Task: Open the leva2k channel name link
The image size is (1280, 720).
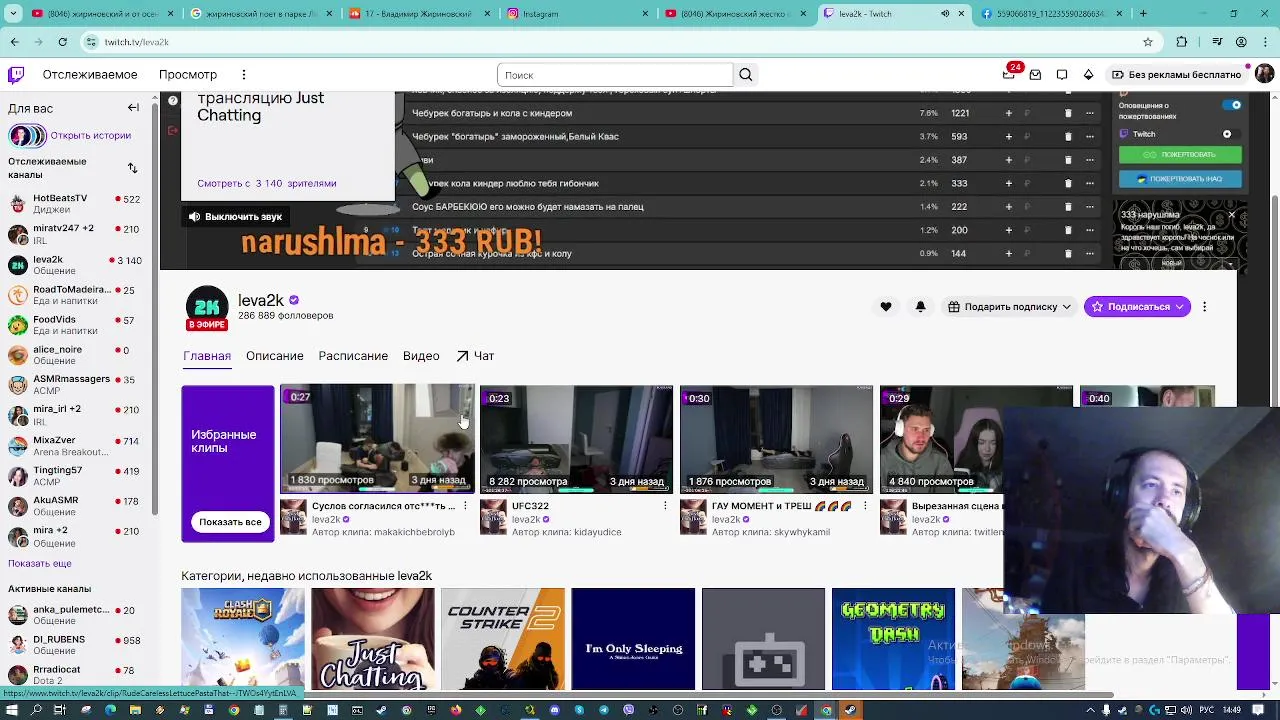Action: [260, 300]
